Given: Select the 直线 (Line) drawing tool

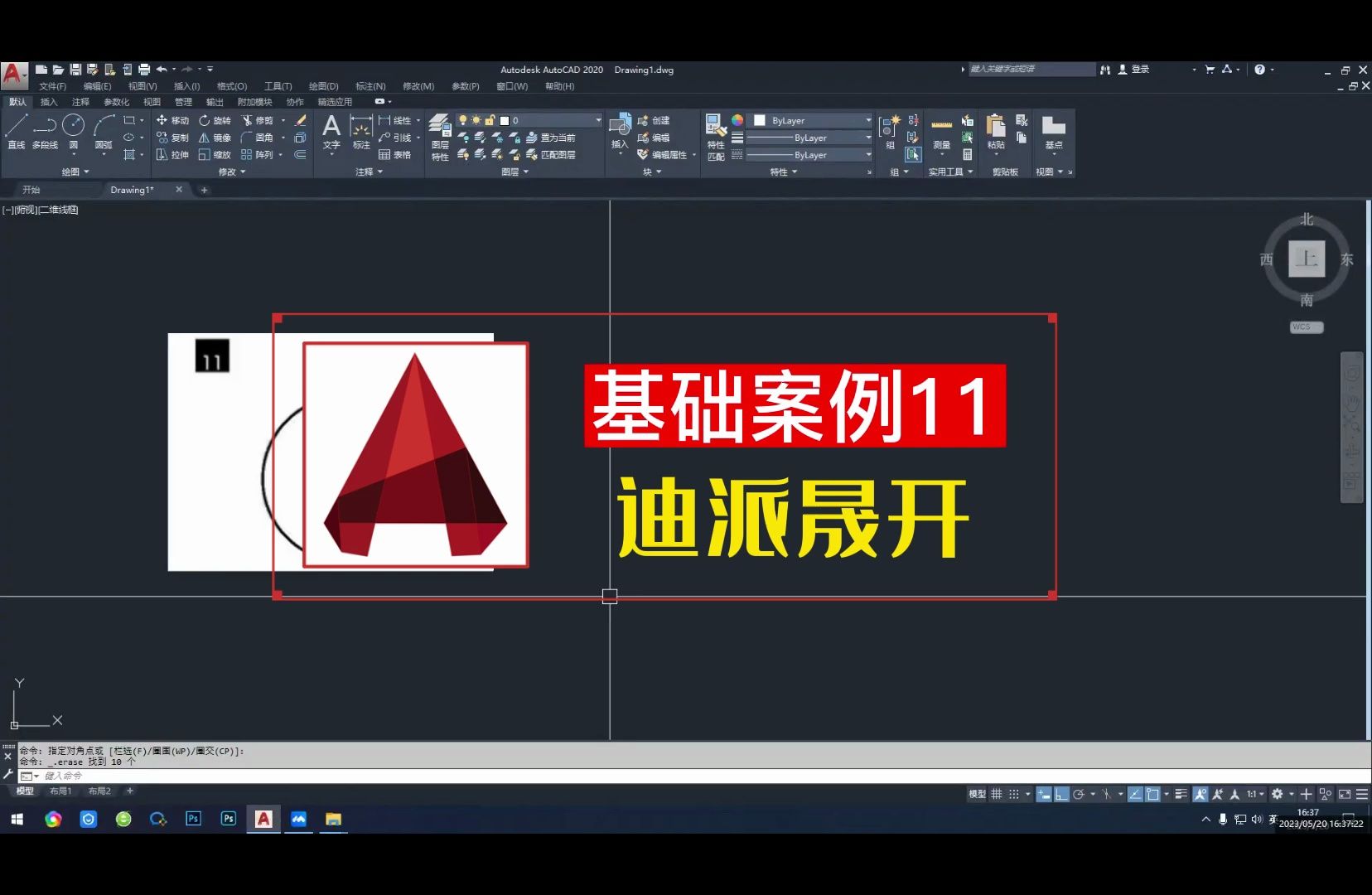Looking at the screenshot, I should (x=17, y=131).
